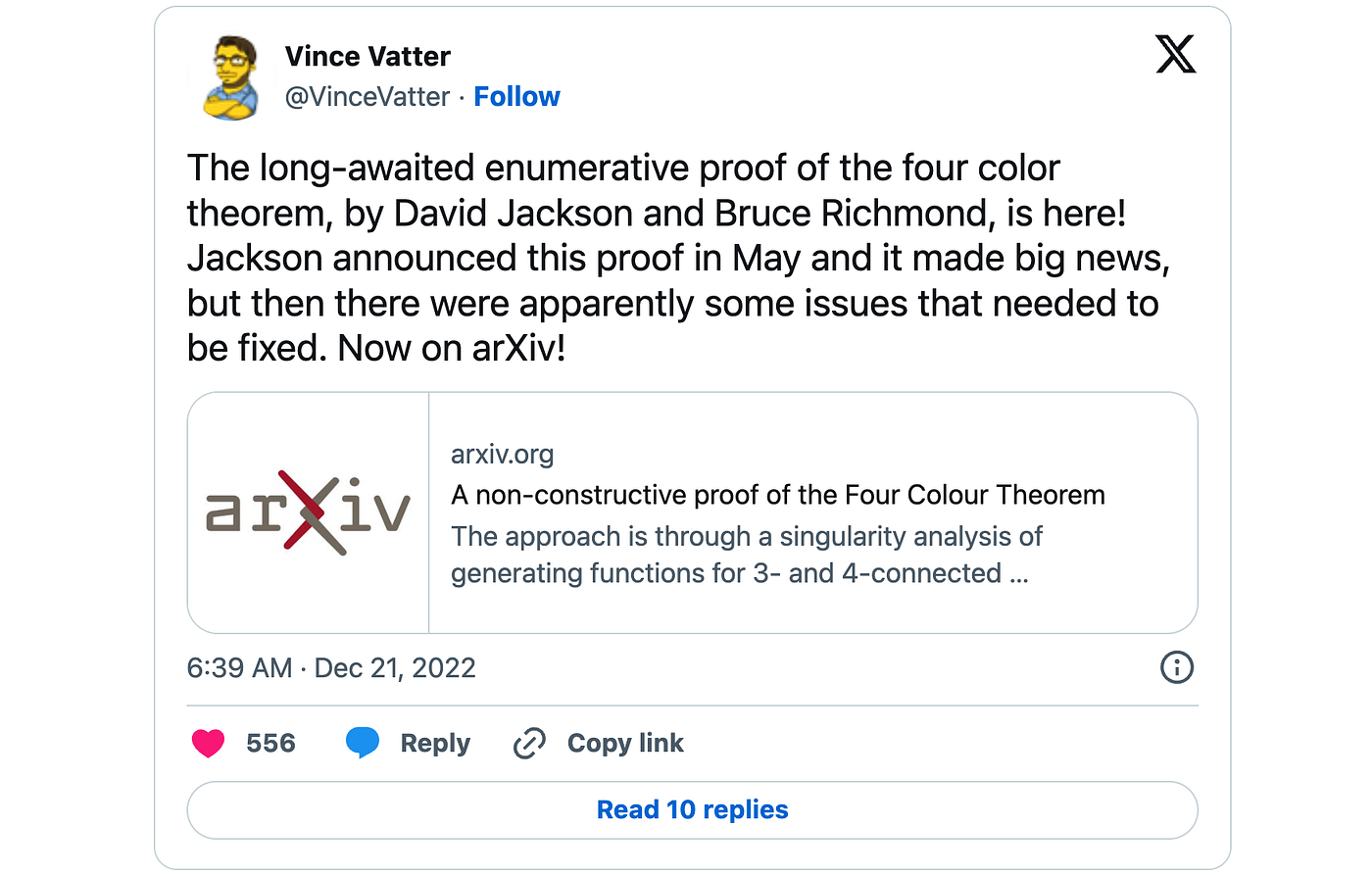Viewport: 1372px width, 875px height.
Task: Click the arxiv.org domain text
Action: coord(502,455)
